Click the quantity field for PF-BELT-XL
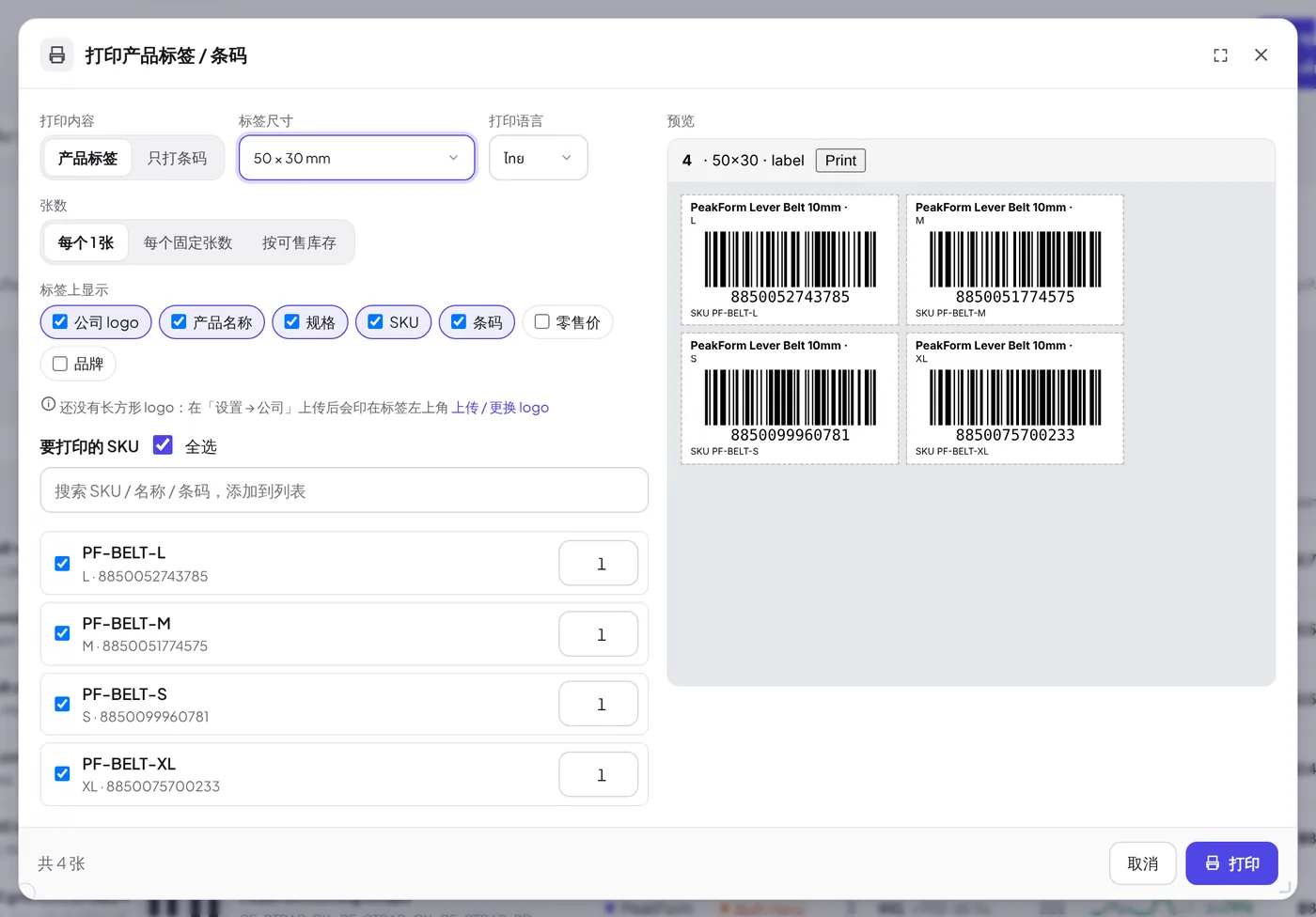 click(599, 774)
